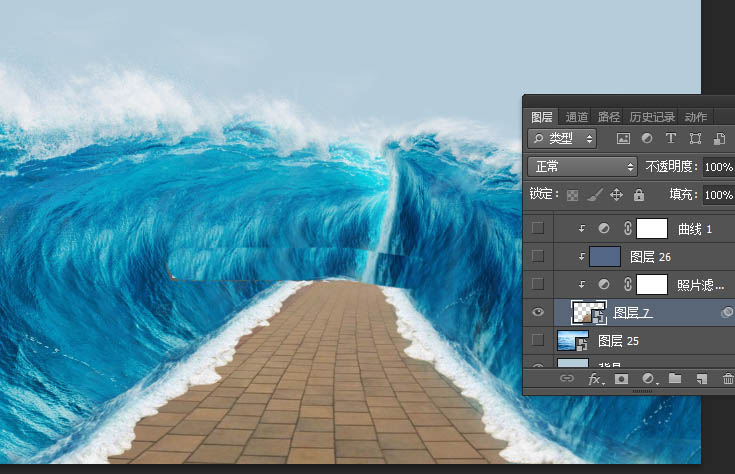Select the 图层 7 layer name
Screen dimensions: 735x474
pyautogui.click(x=632, y=313)
